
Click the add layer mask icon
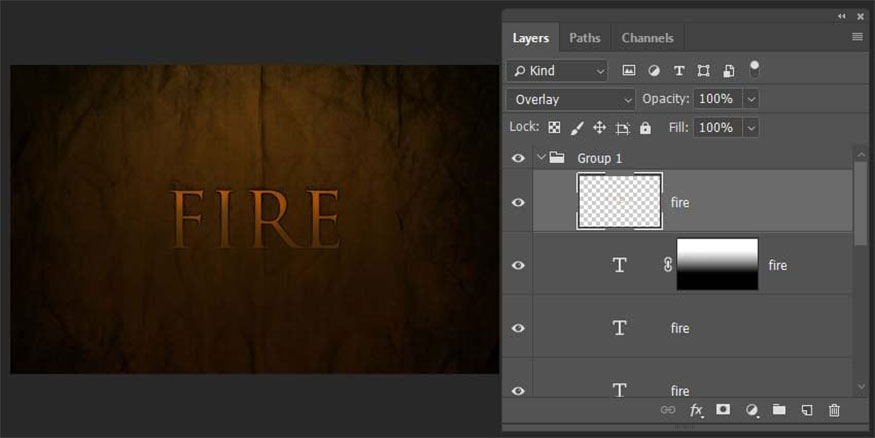click(723, 410)
